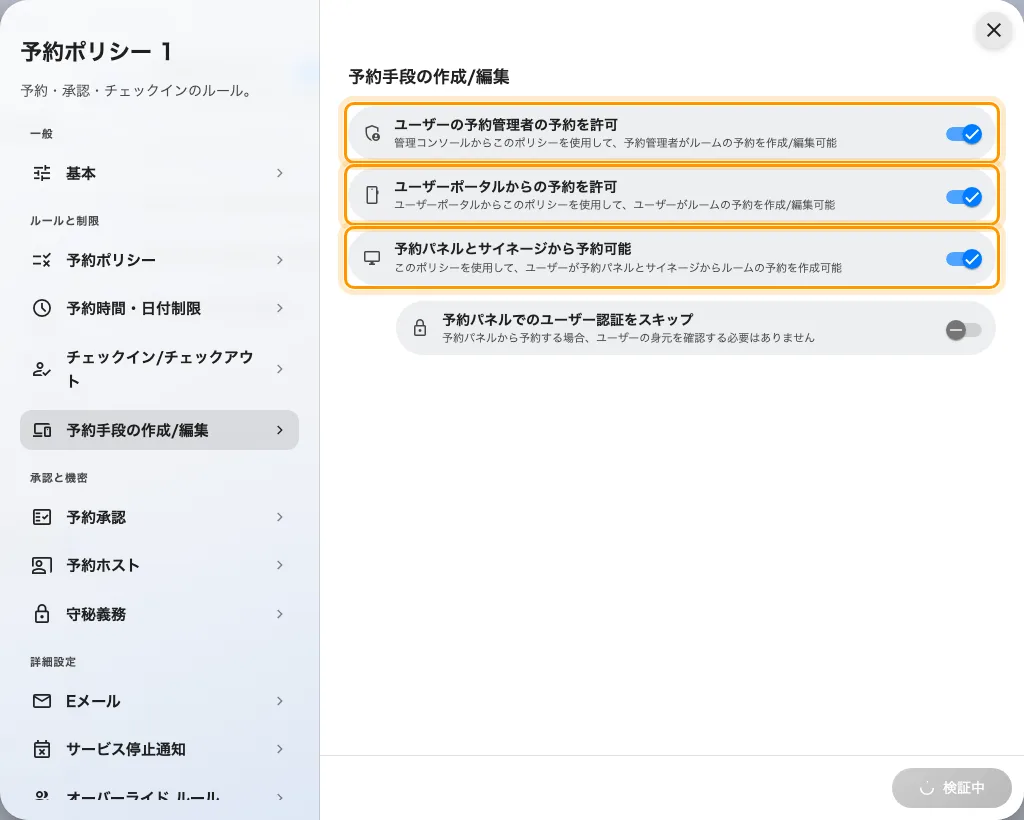The height and width of the screenshot is (820, 1024).
Task: Click the shield icon on ユーザーの予約管理者の予約を許可 row
Action: [x=372, y=133]
